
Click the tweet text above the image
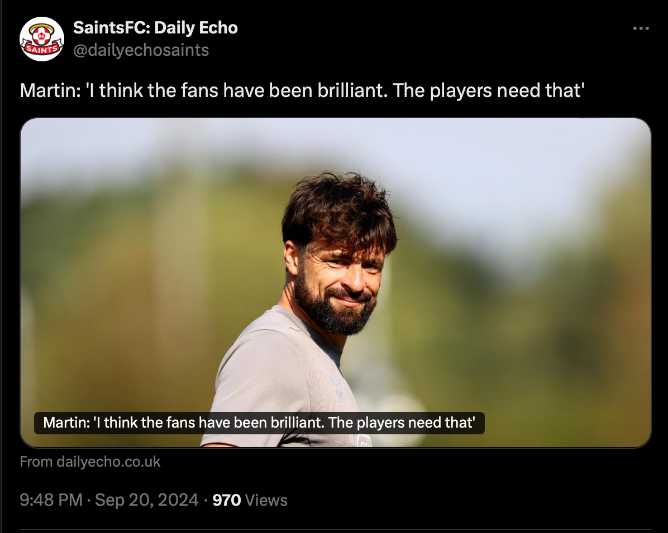[x=302, y=91]
